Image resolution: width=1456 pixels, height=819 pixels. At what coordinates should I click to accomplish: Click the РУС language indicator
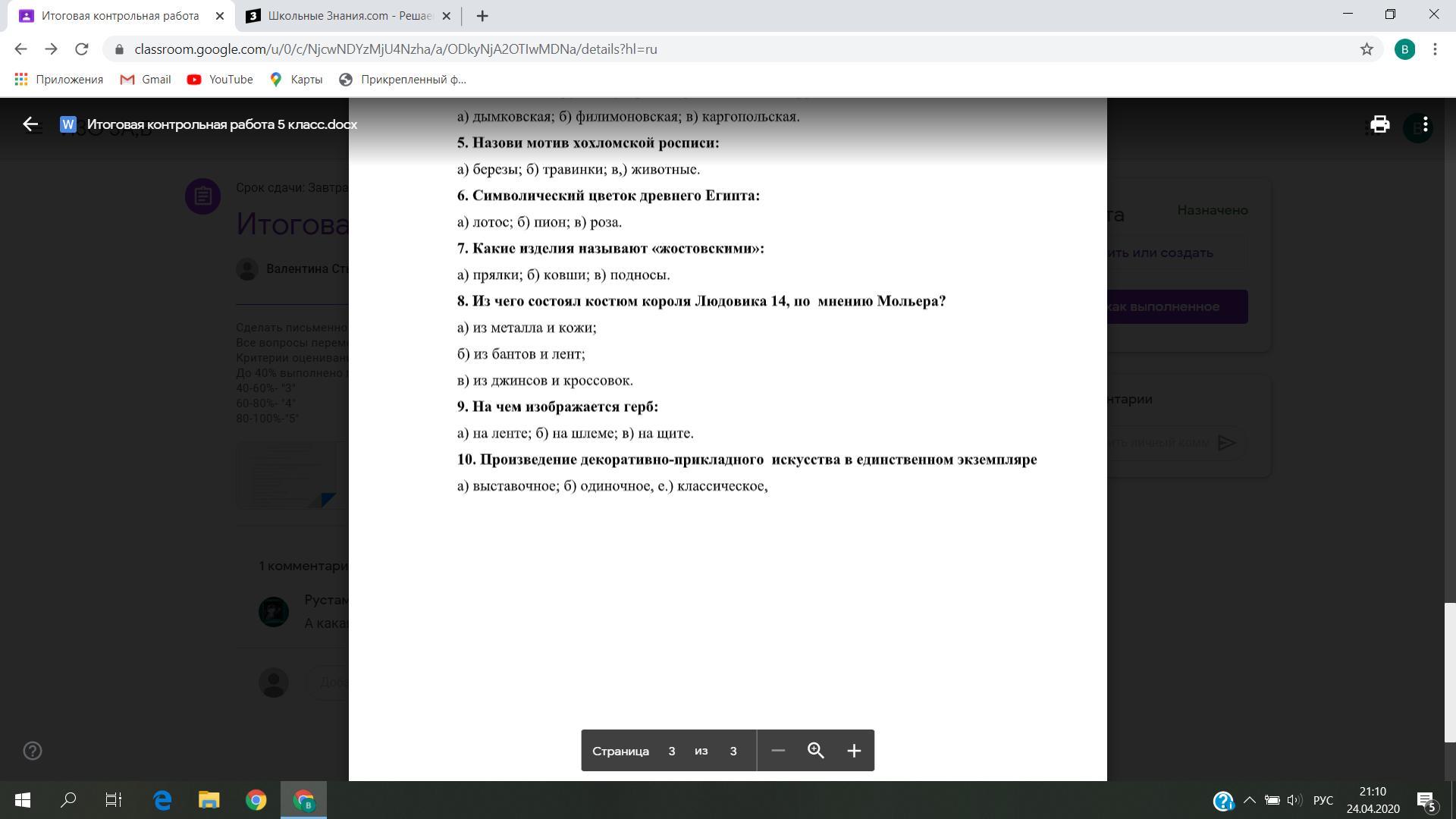pyautogui.click(x=1323, y=800)
